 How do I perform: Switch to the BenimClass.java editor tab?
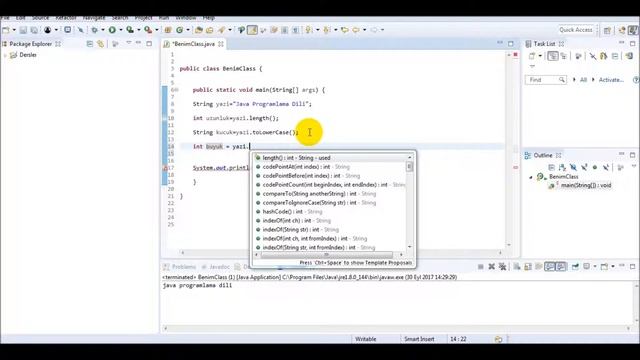tap(194, 44)
